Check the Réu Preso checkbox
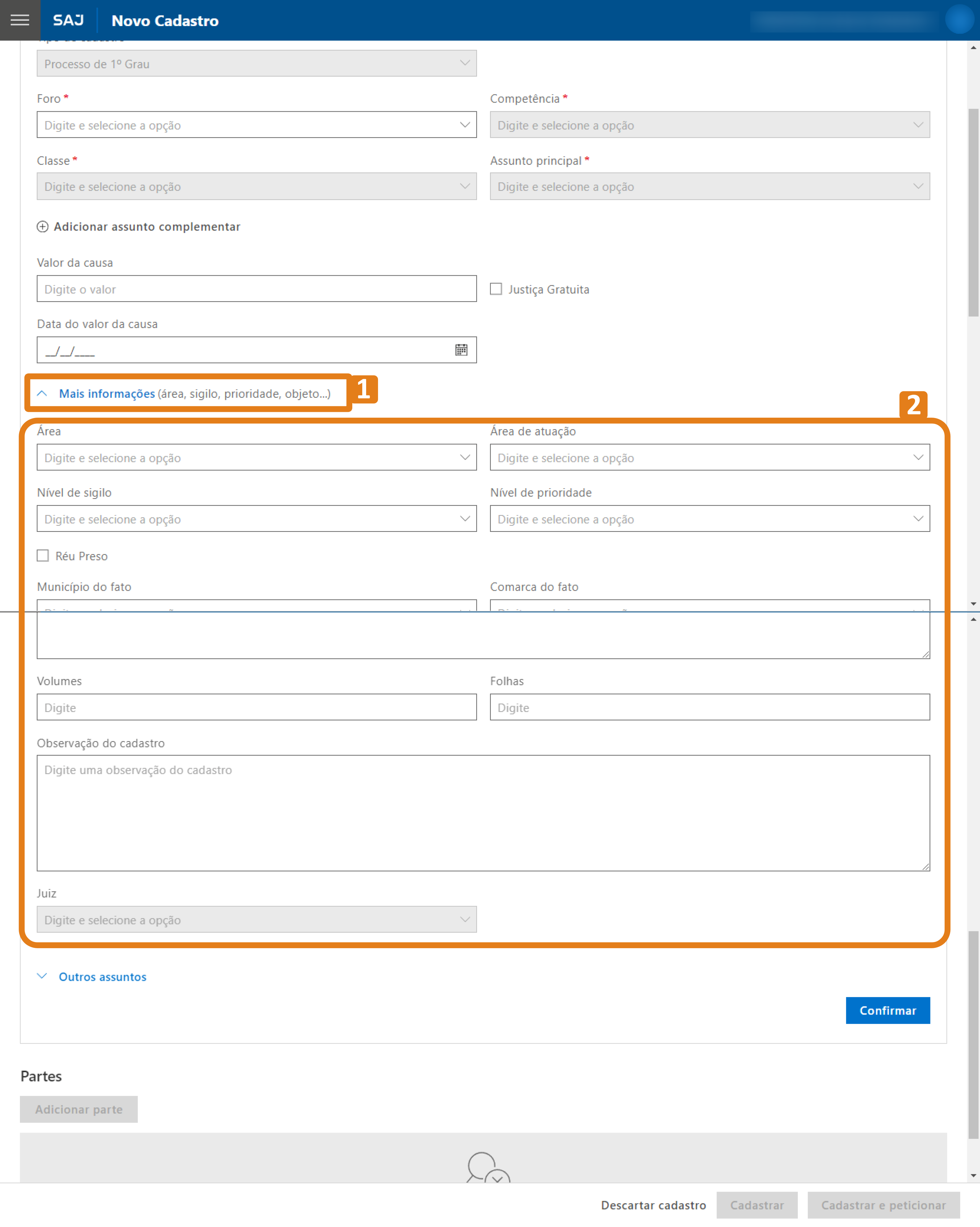980x1227 pixels. [43, 555]
